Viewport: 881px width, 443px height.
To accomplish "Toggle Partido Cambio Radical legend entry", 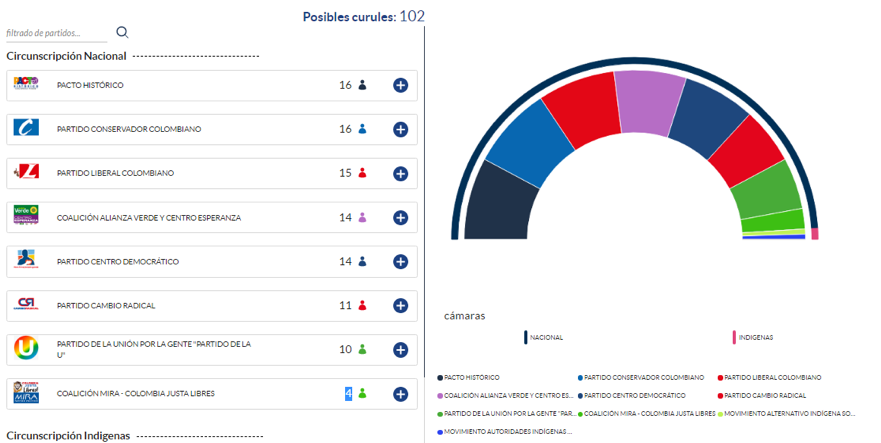I will (762, 396).
